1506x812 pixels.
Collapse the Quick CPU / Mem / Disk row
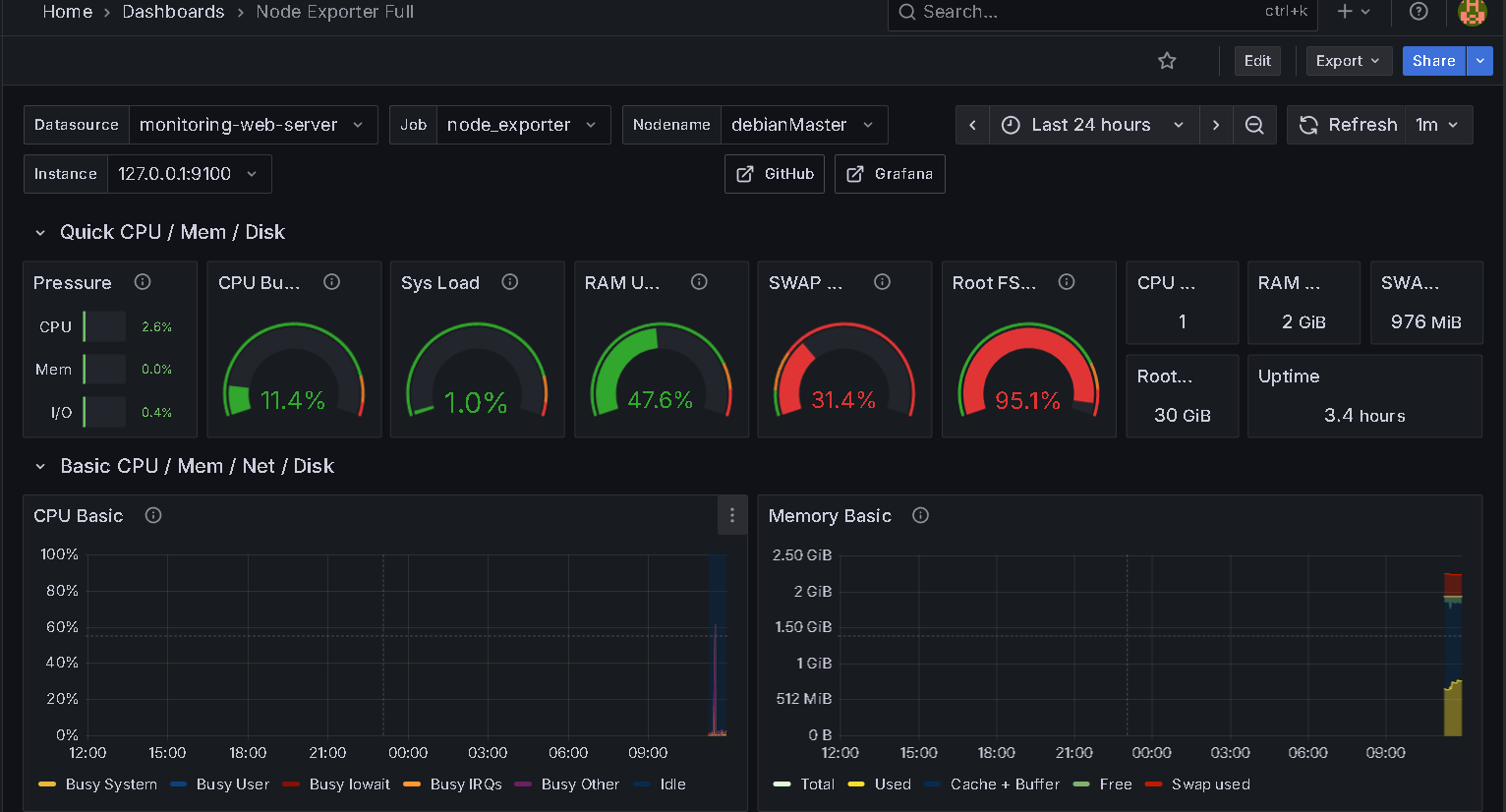pyautogui.click(x=40, y=233)
